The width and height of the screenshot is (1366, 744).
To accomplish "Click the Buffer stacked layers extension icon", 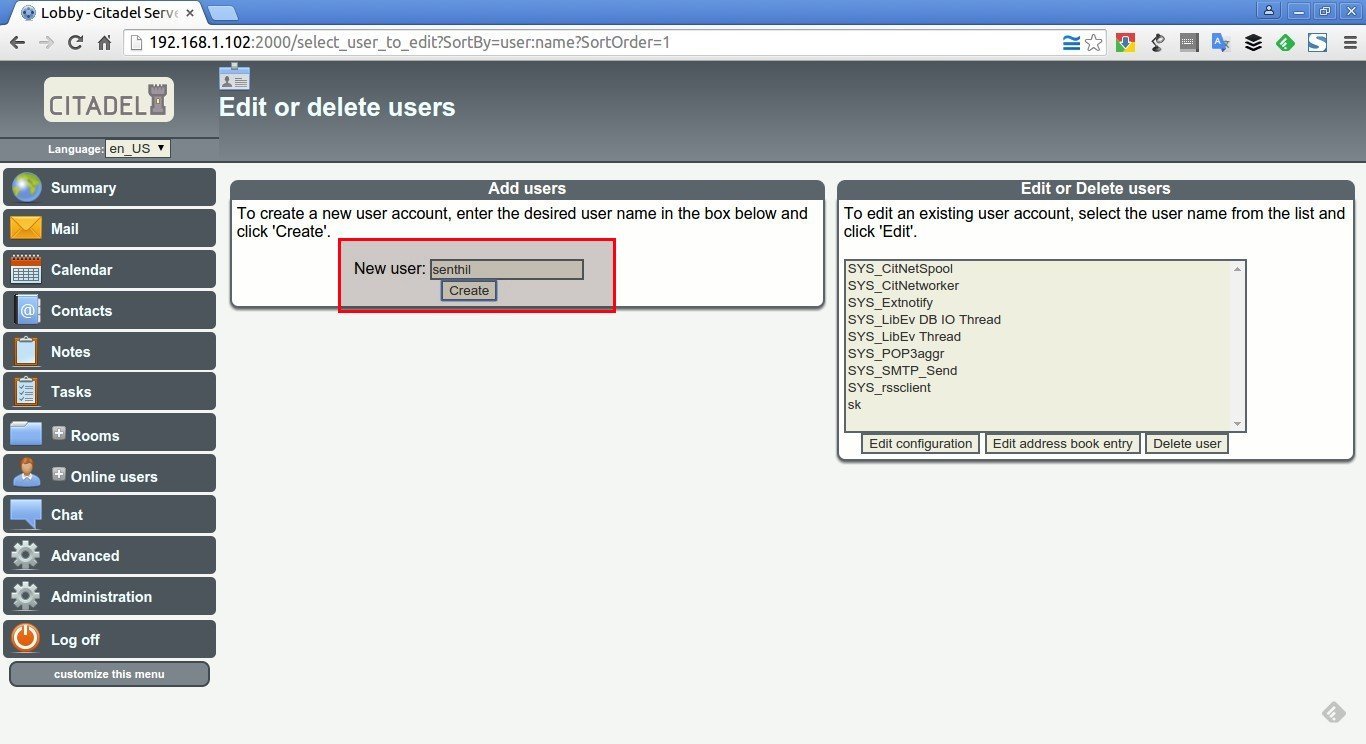I will click(1253, 43).
